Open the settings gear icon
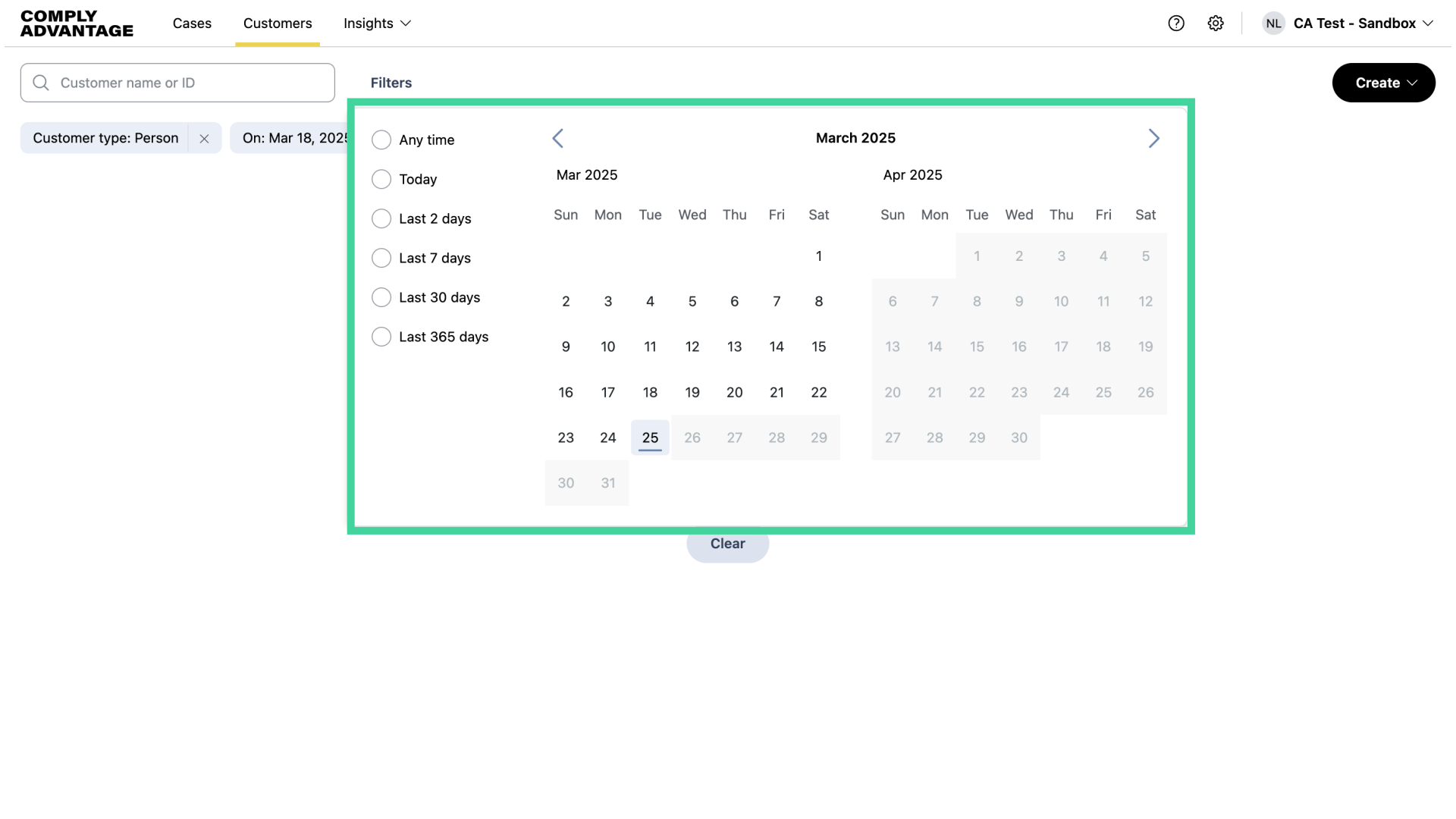Screen dimensions: 1456x819 point(1216,24)
